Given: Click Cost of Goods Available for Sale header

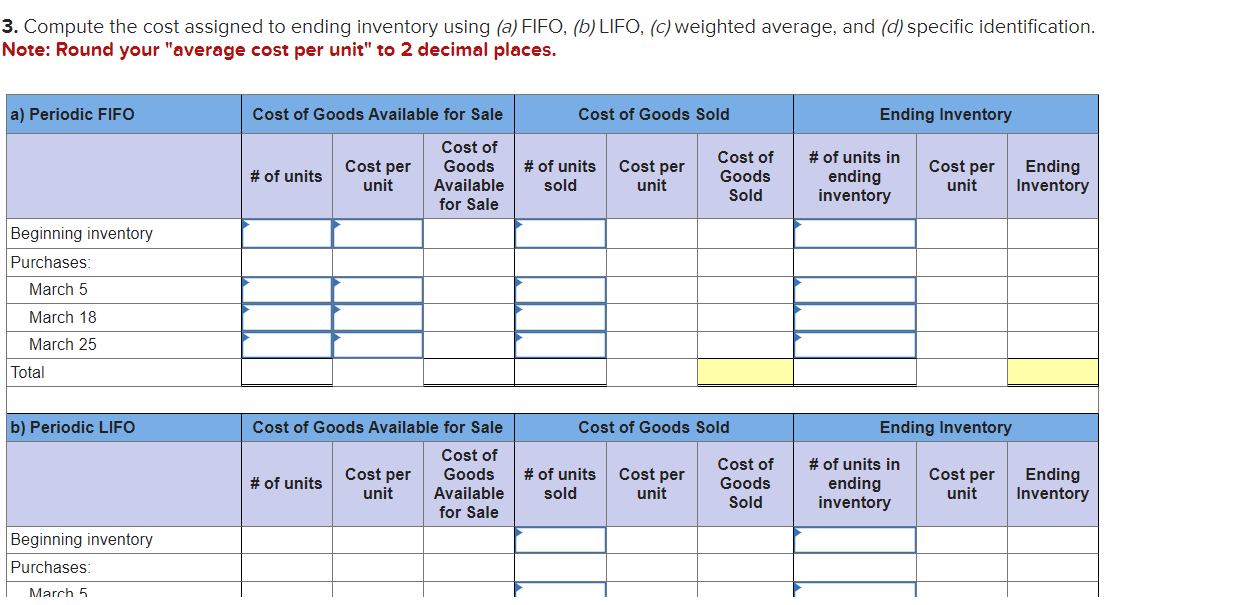Looking at the screenshot, I should [x=378, y=114].
